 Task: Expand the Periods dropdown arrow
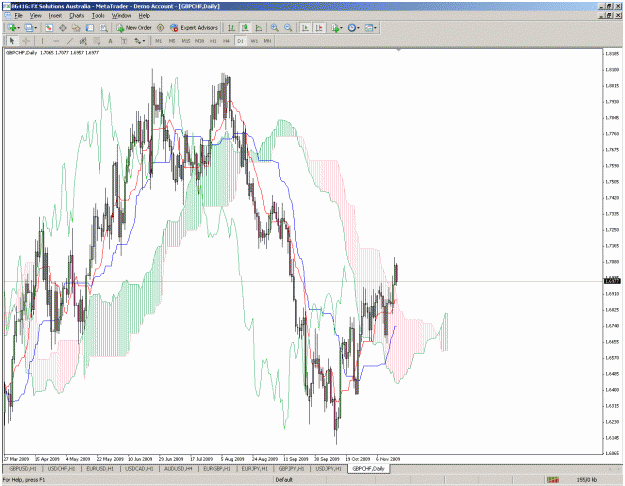358,28
